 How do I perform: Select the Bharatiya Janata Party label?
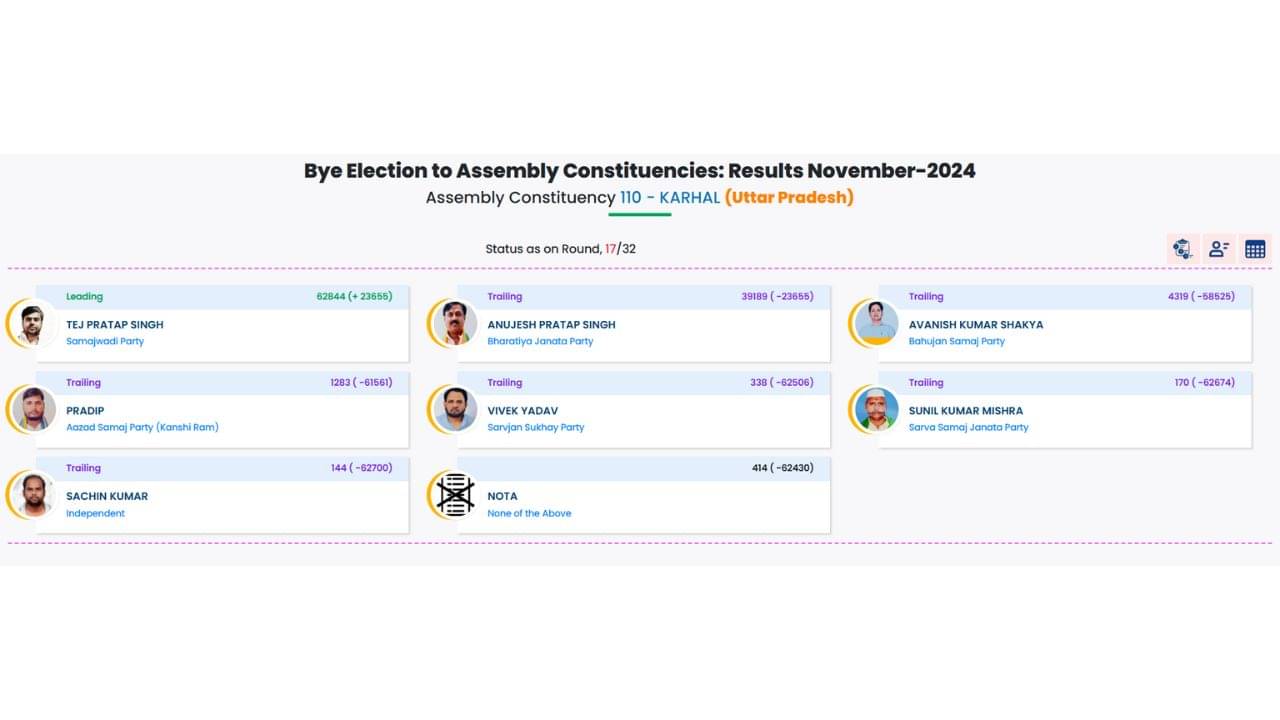point(540,341)
